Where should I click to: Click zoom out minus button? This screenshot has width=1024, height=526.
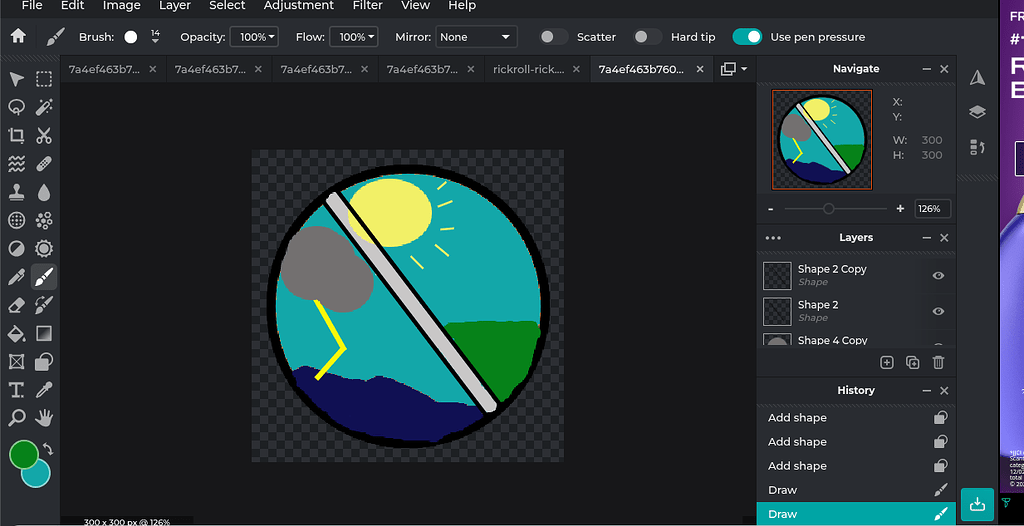[x=771, y=209]
